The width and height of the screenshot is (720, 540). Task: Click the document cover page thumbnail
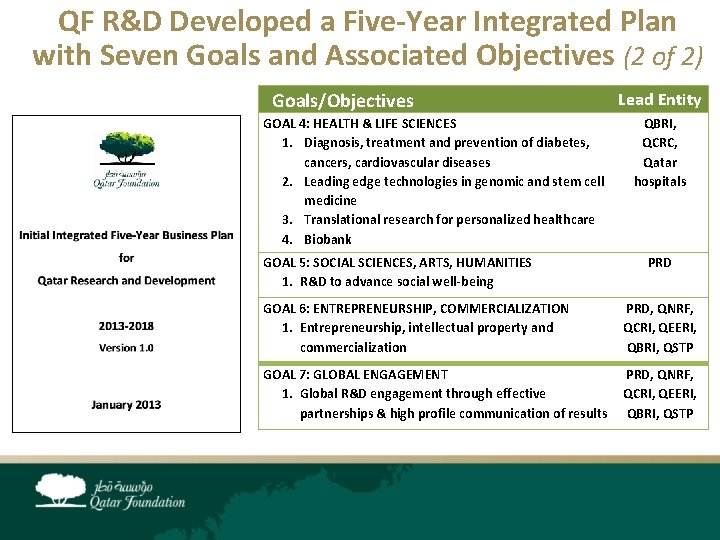pyautogui.click(x=126, y=274)
